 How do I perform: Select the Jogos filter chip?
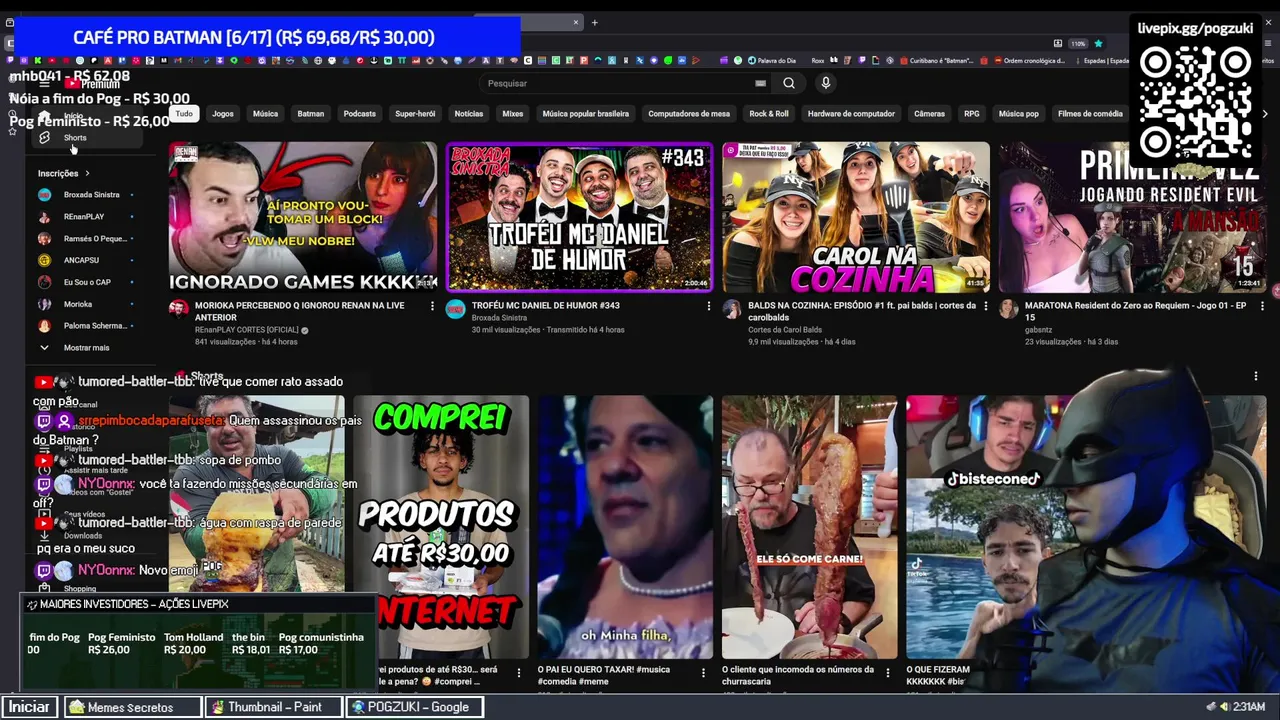click(223, 114)
